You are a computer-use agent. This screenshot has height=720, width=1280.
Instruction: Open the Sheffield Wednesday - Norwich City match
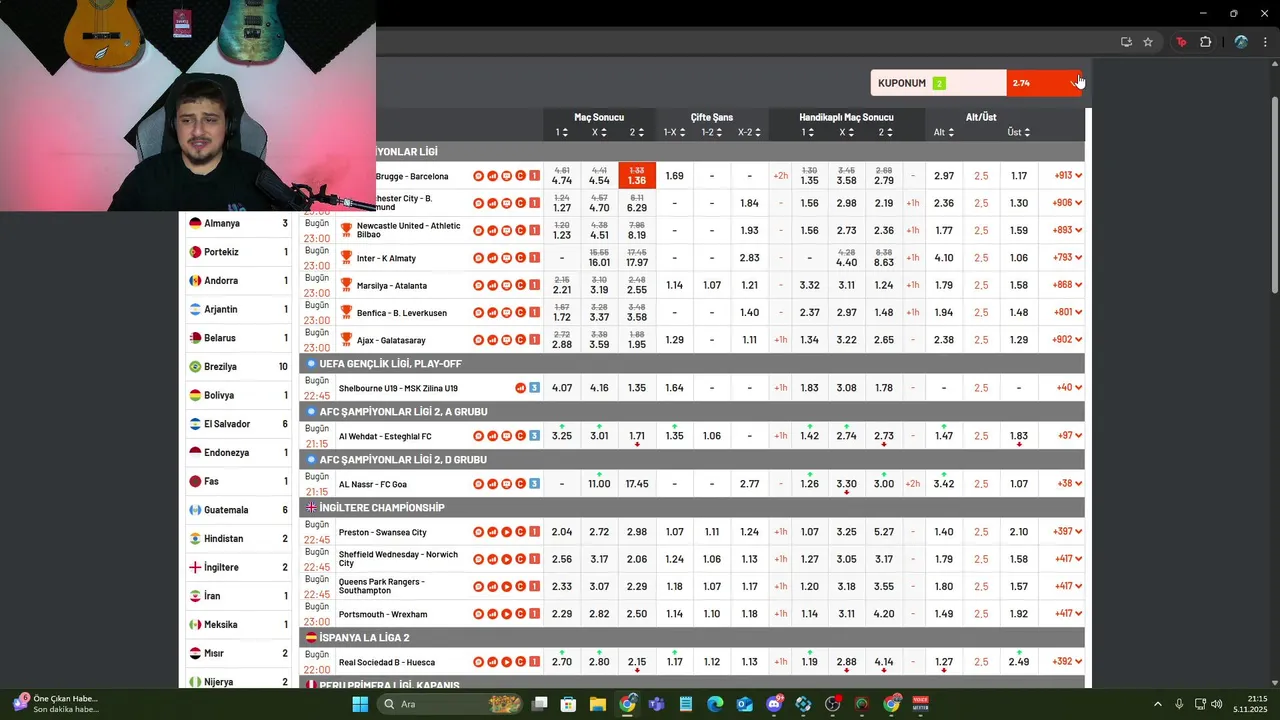point(398,559)
